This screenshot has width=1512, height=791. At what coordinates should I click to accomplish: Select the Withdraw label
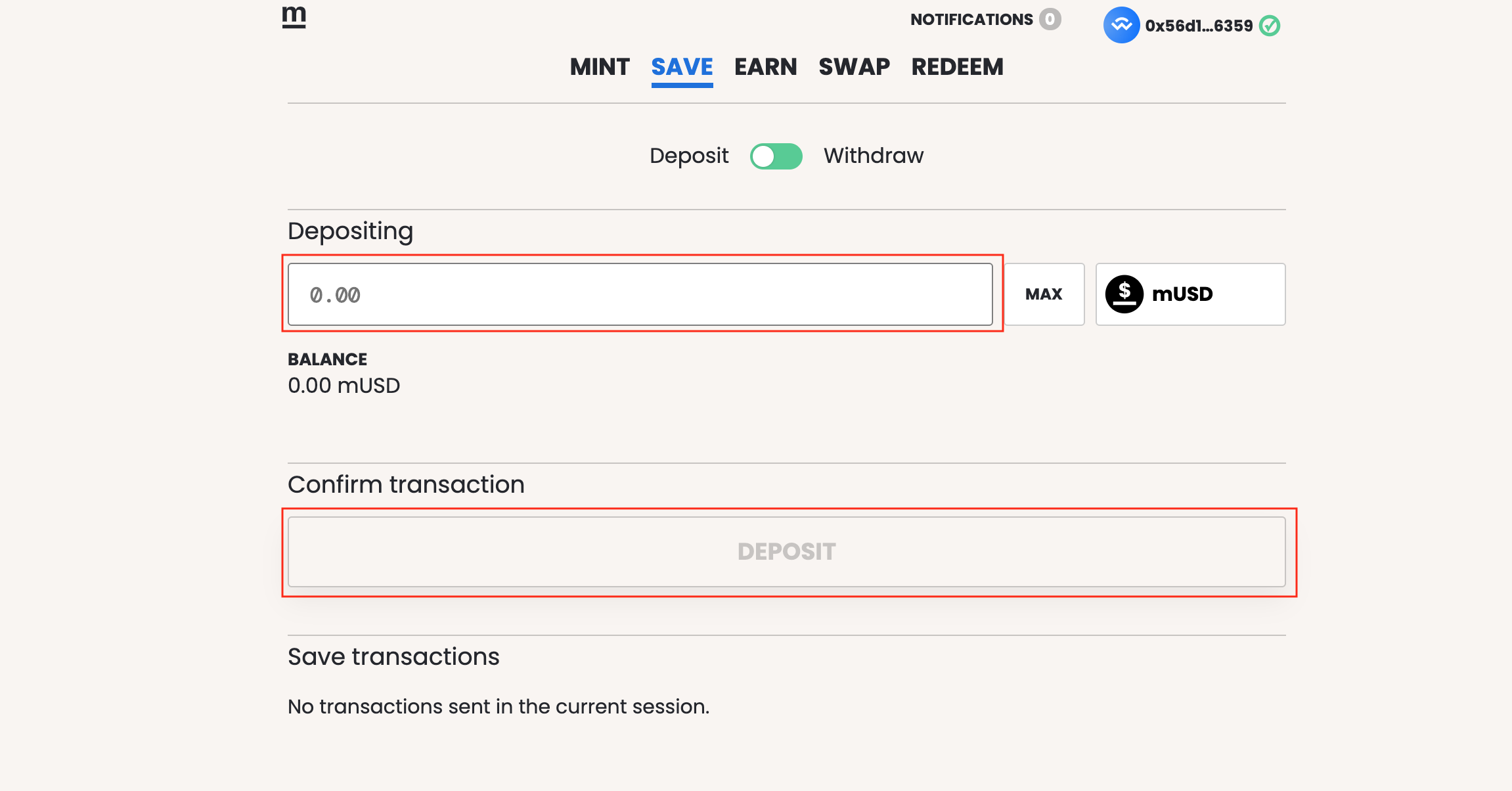874,156
